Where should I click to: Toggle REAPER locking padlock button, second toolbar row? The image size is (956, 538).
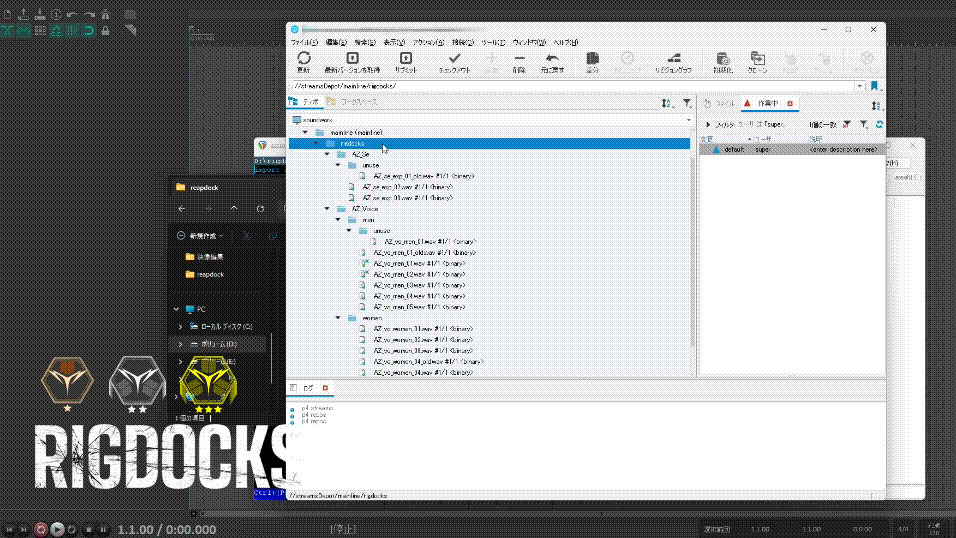[x=105, y=30]
